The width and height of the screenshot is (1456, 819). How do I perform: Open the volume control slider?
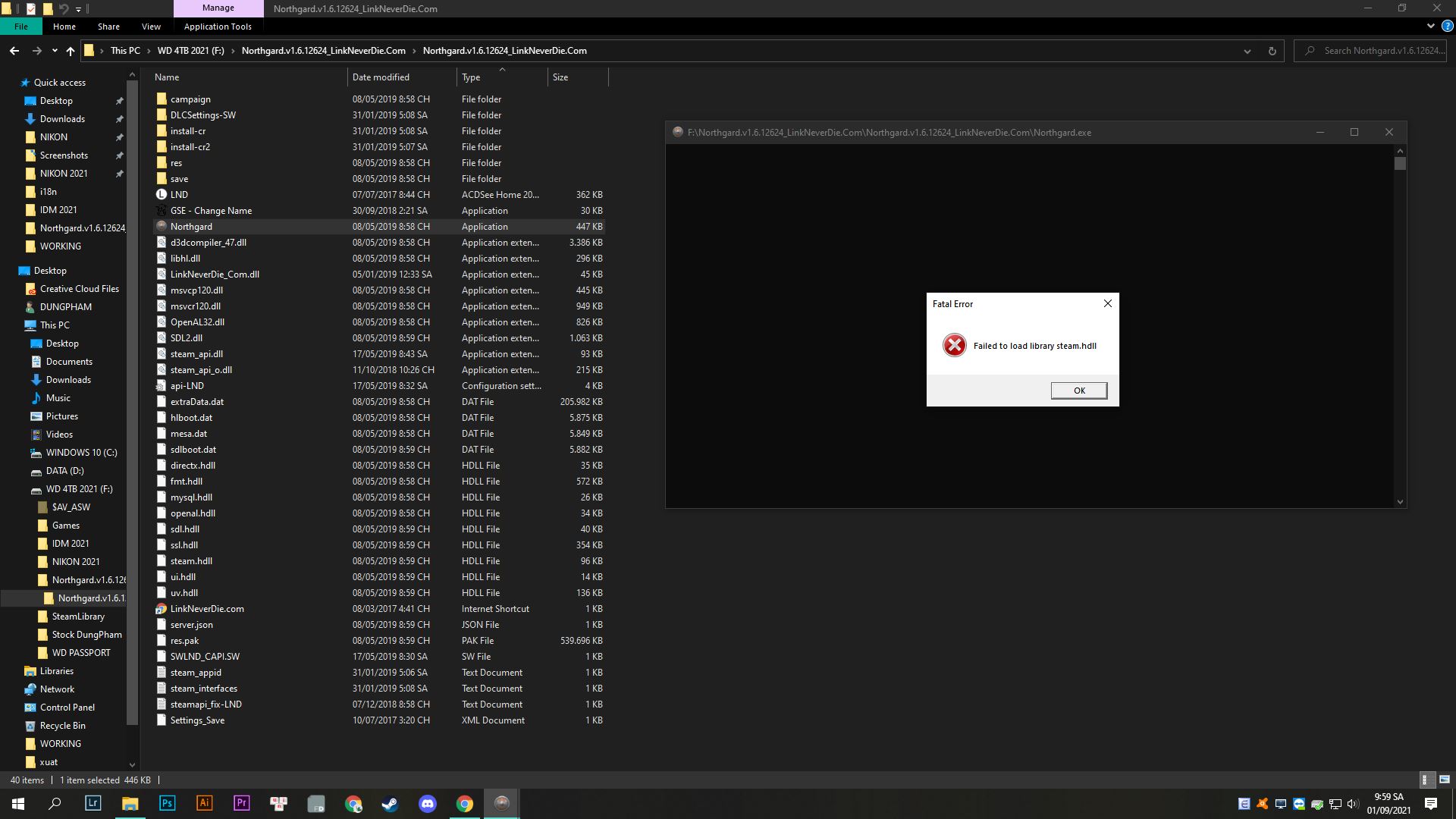pos(1354,804)
